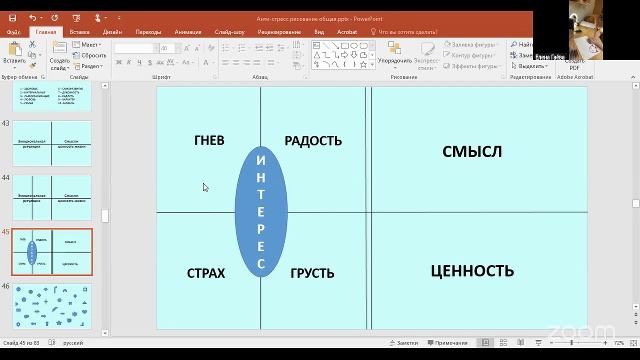The height and width of the screenshot is (360, 640).
Task: Open the Выделить select dropdown
Action: pyautogui.click(x=529, y=66)
